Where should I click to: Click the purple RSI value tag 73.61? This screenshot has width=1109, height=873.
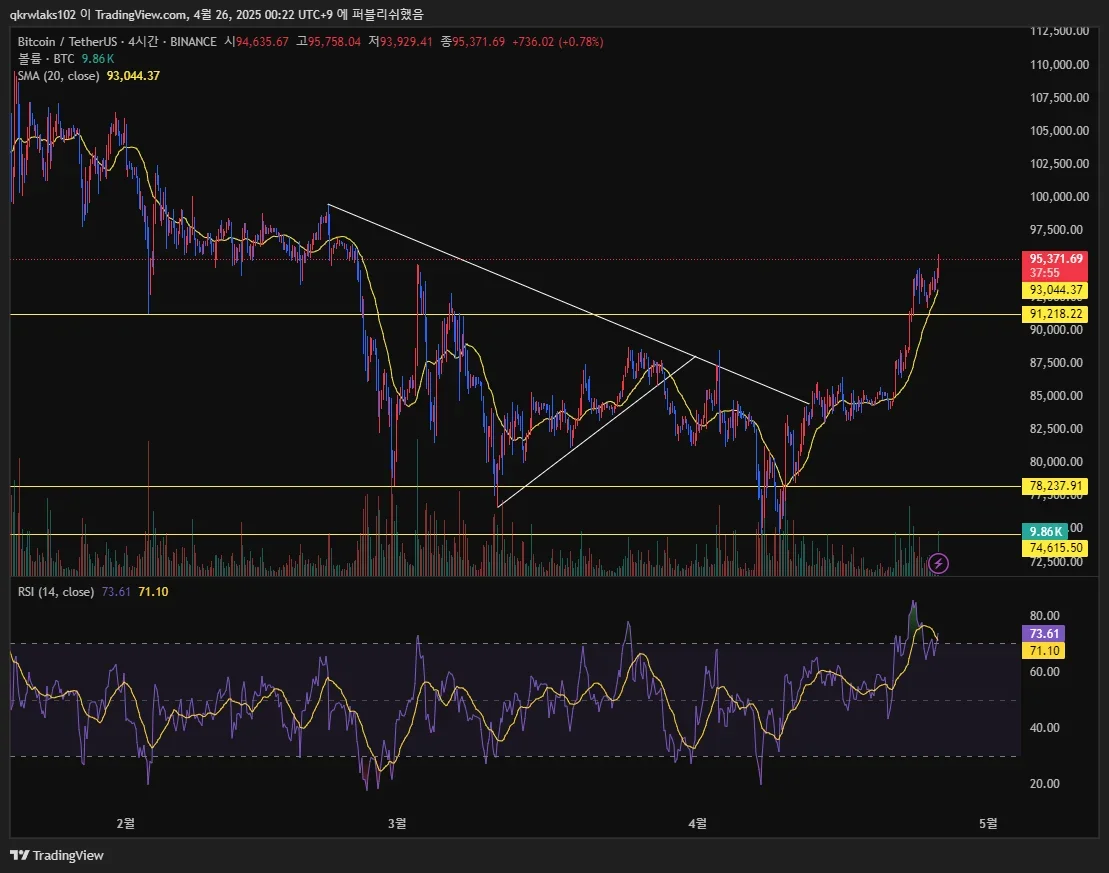[1044, 634]
